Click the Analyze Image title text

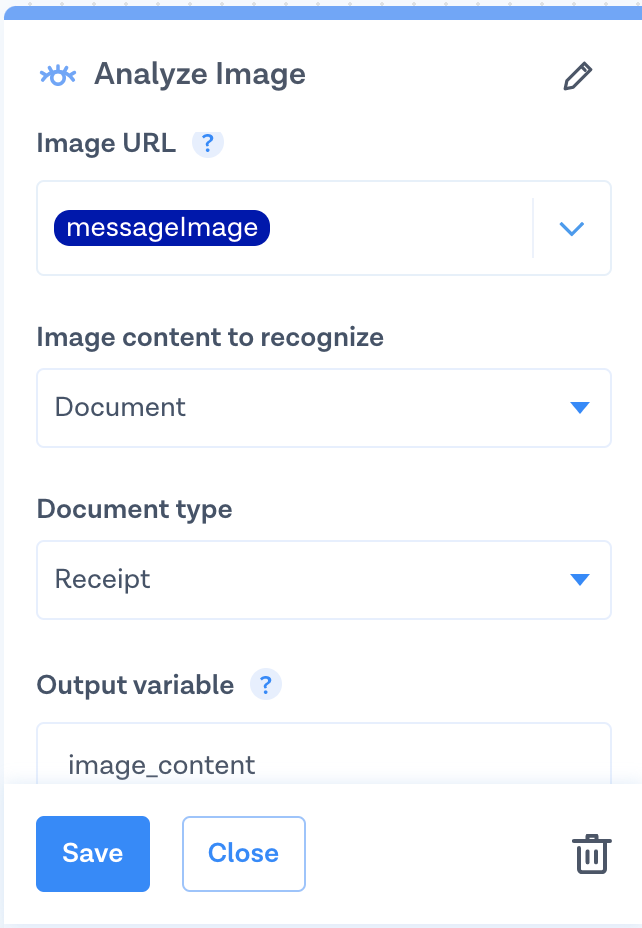[x=200, y=75]
